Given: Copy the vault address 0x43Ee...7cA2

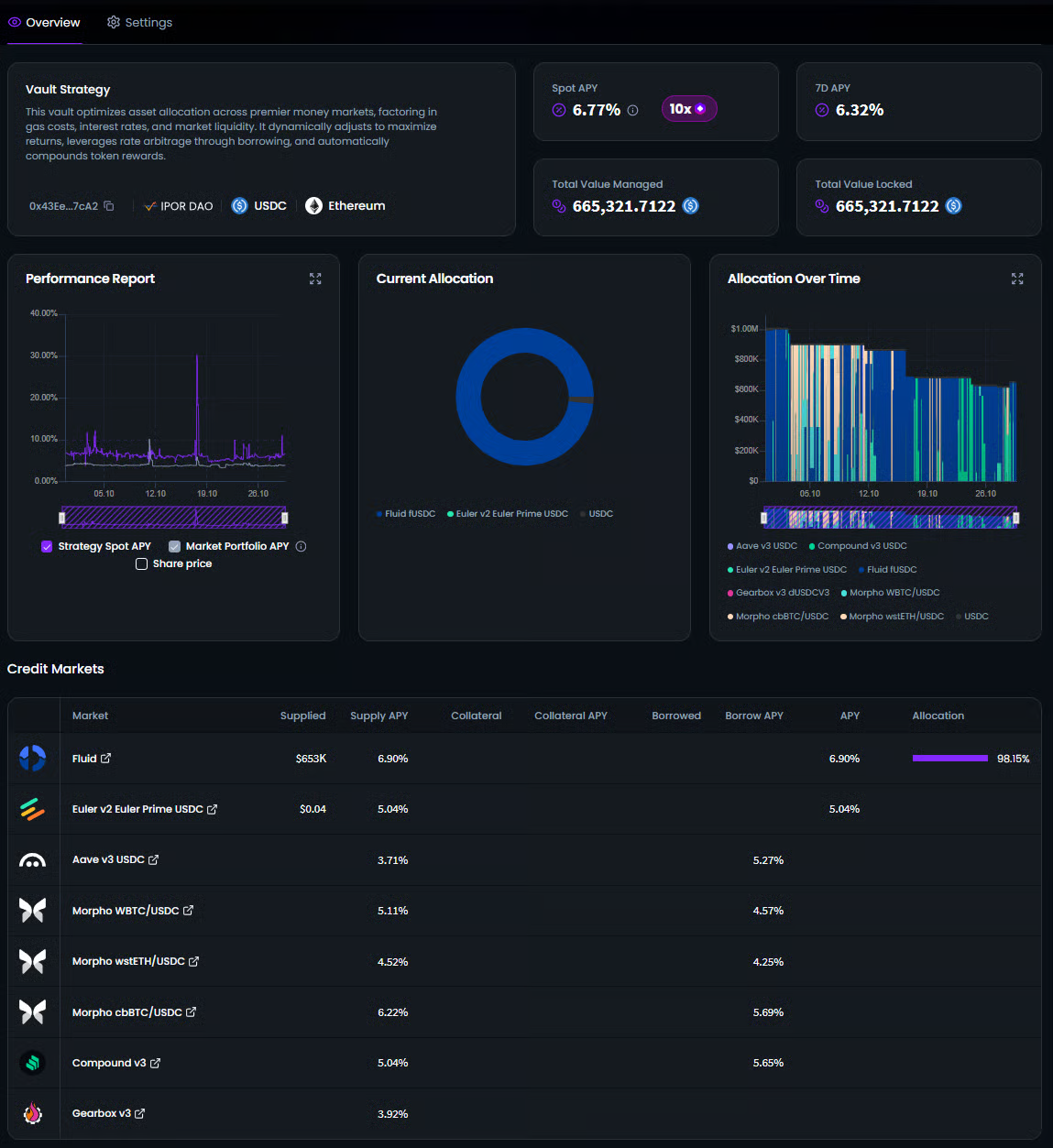Looking at the screenshot, I should [x=109, y=206].
